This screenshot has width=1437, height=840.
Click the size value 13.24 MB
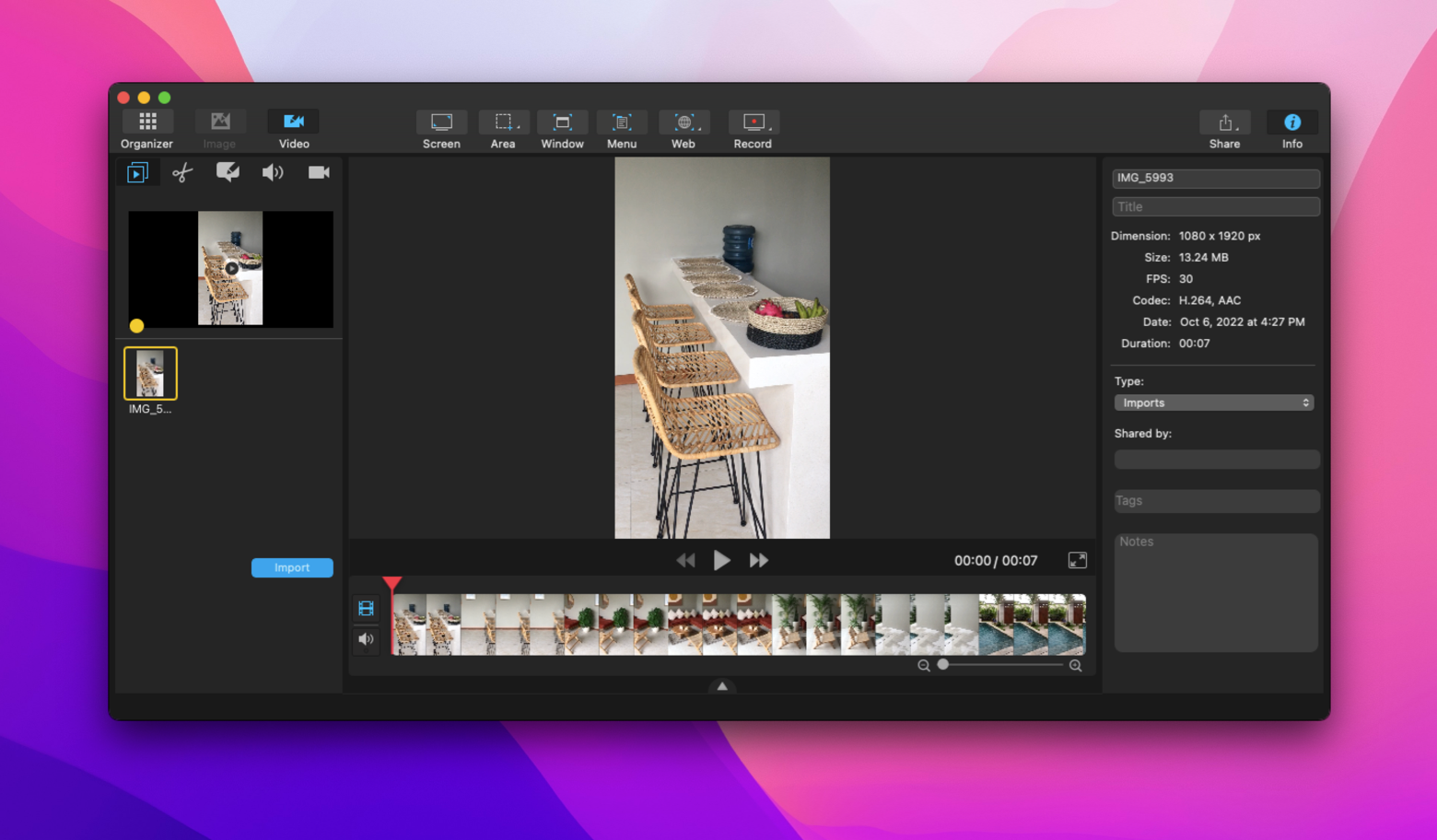point(1203,257)
